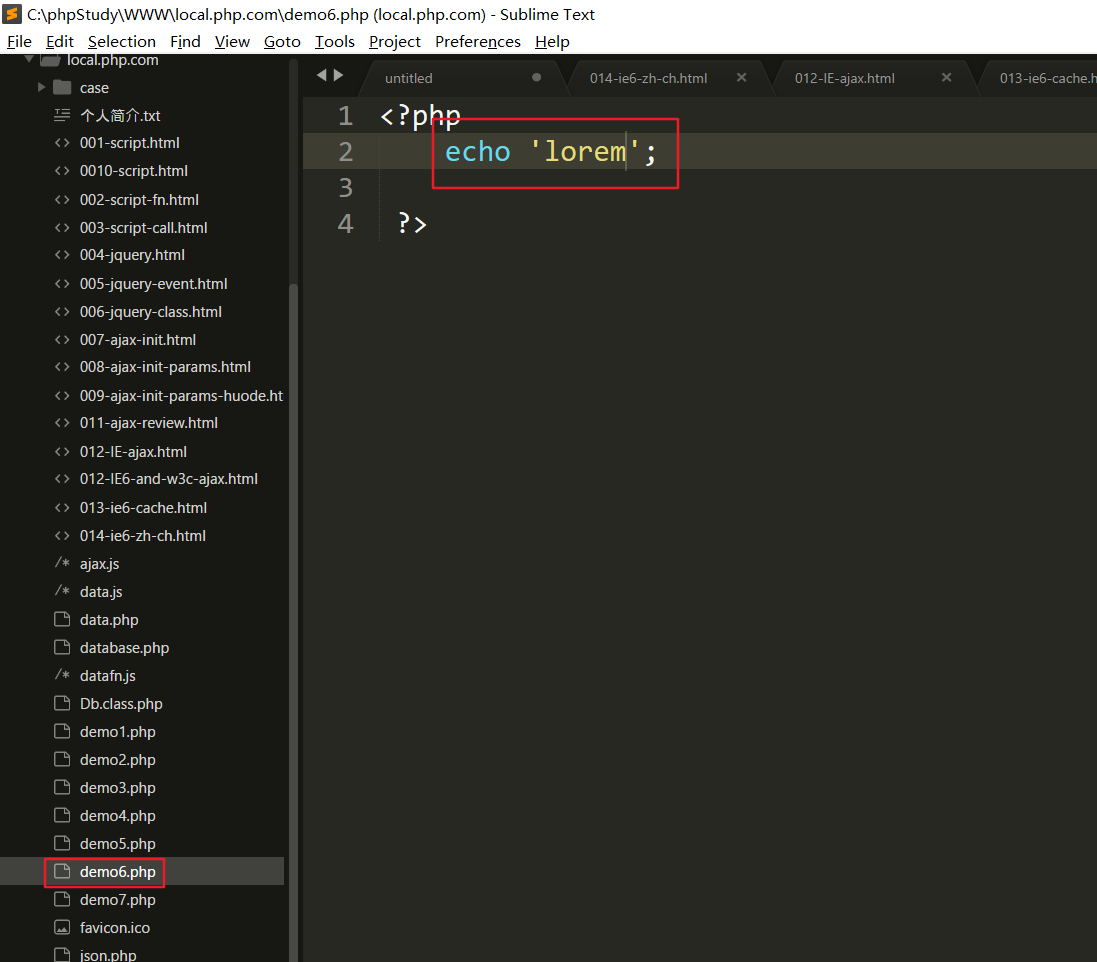The image size is (1097, 962).
Task: Select Db.class.php in the sidebar
Action: click(x=121, y=704)
